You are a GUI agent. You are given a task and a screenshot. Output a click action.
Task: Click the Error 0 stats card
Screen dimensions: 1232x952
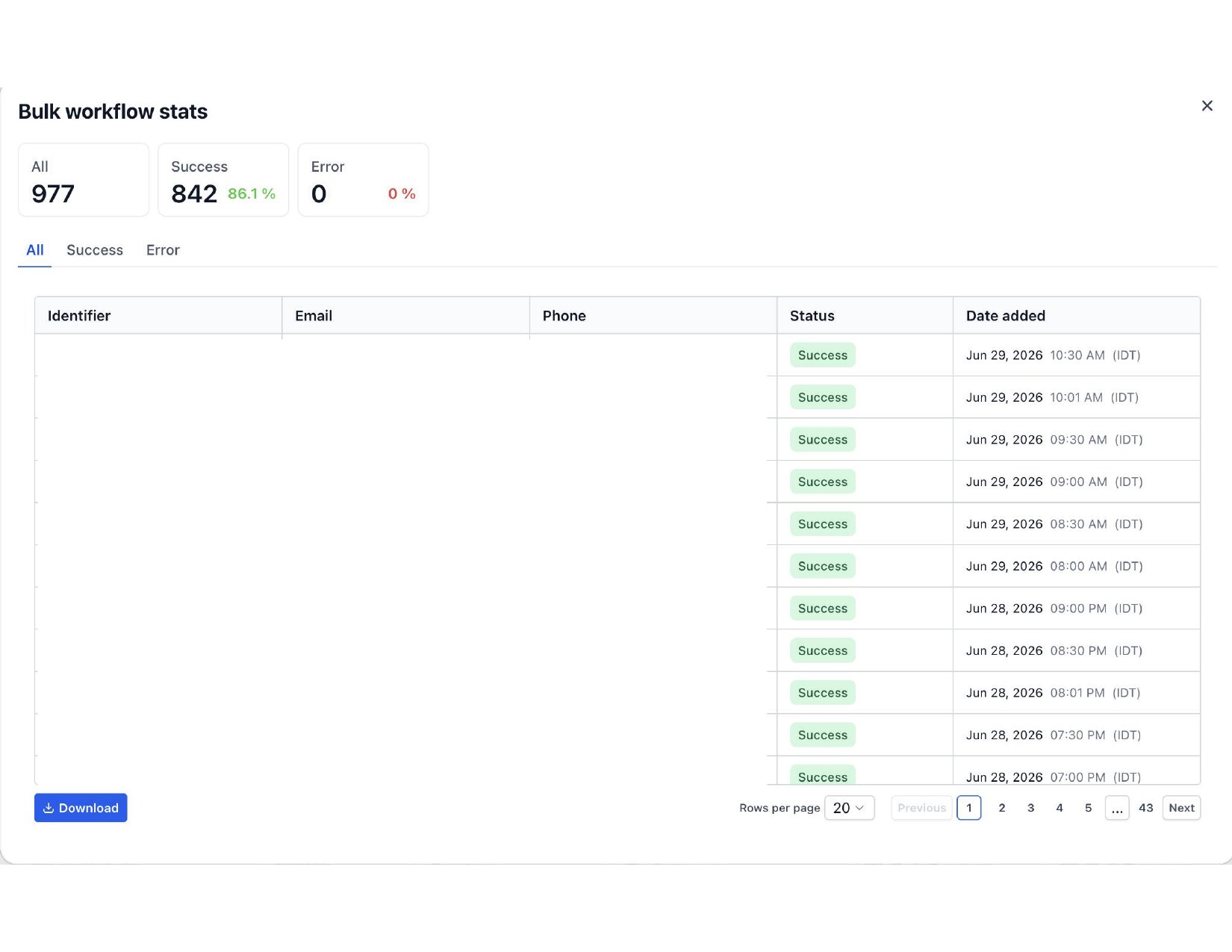(x=364, y=180)
